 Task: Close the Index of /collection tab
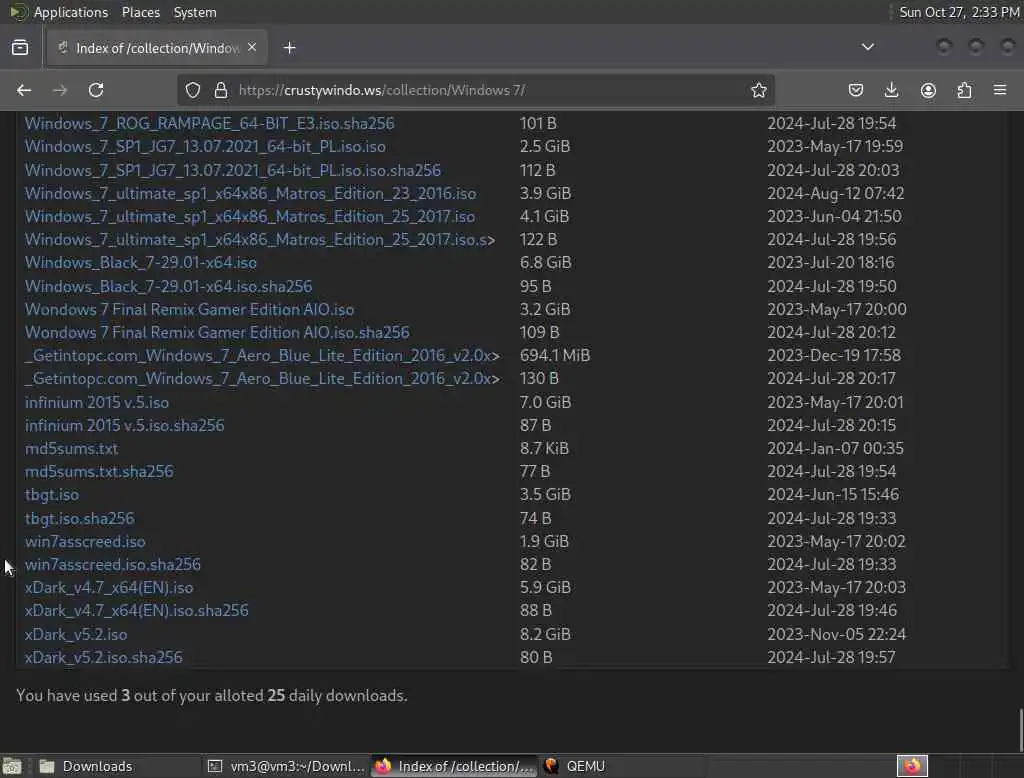252,47
